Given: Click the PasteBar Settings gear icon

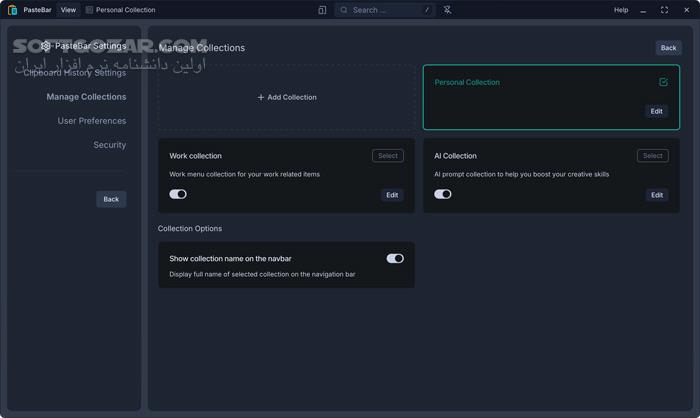Looking at the screenshot, I should pyautogui.click(x=46, y=46).
